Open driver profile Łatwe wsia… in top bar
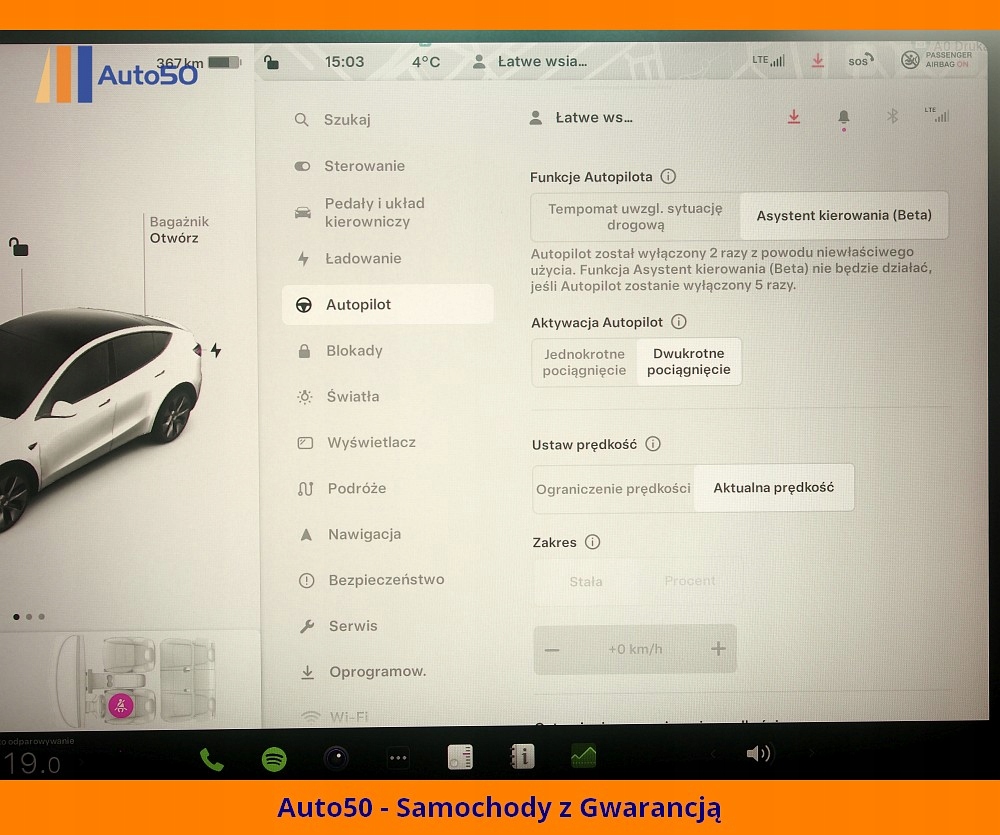 pyautogui.click(x=530, y=61)
